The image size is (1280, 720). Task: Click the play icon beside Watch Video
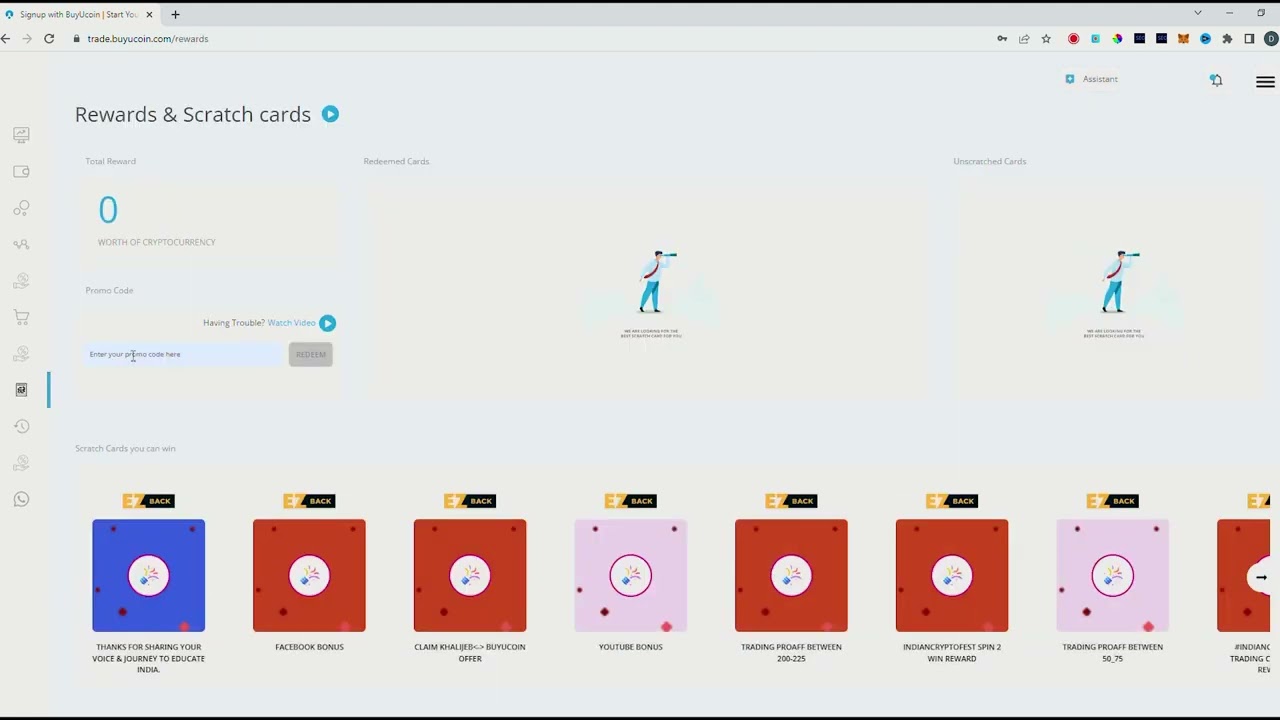[327, 323]
